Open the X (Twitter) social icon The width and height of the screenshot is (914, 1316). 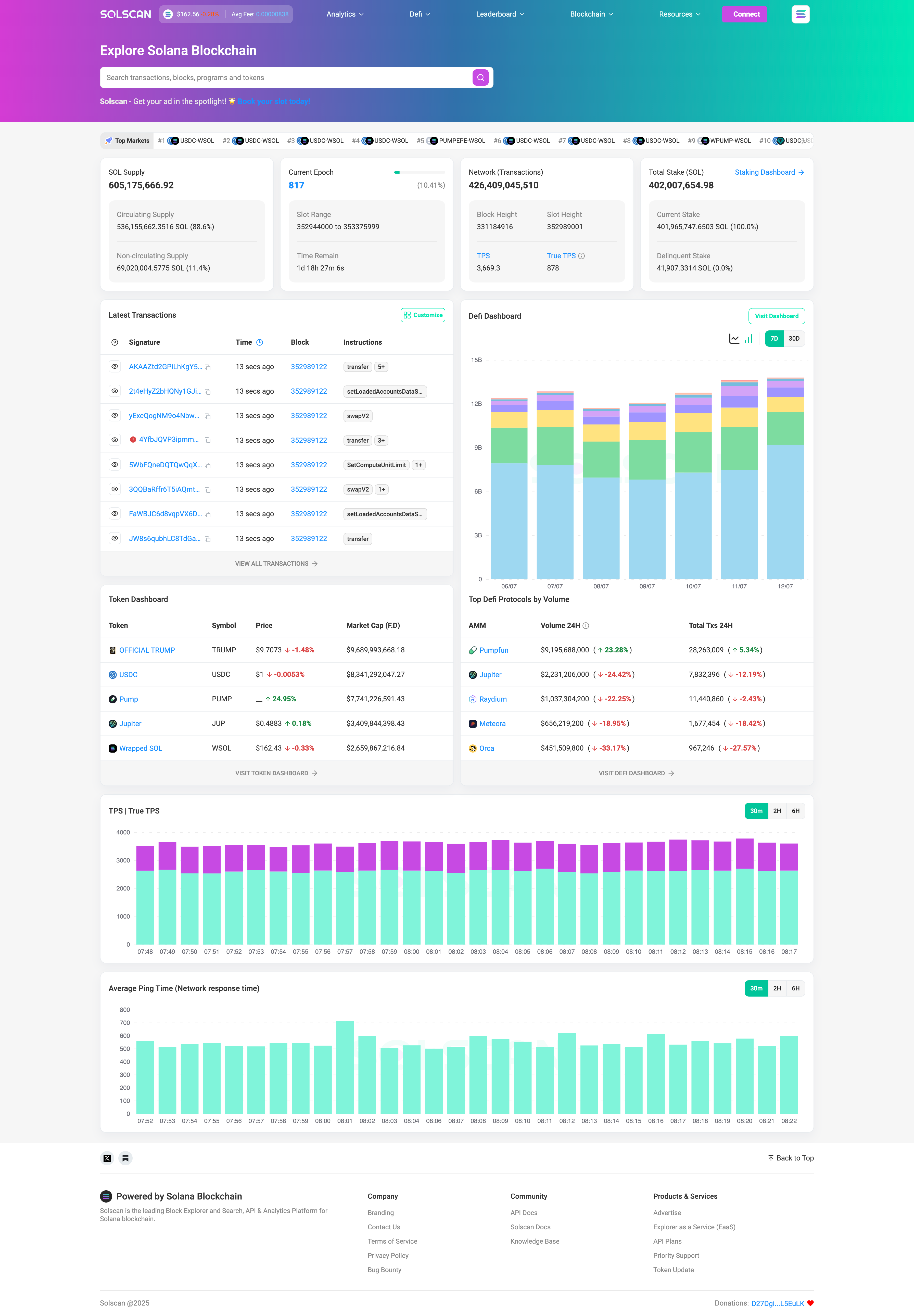point(107,1158)
